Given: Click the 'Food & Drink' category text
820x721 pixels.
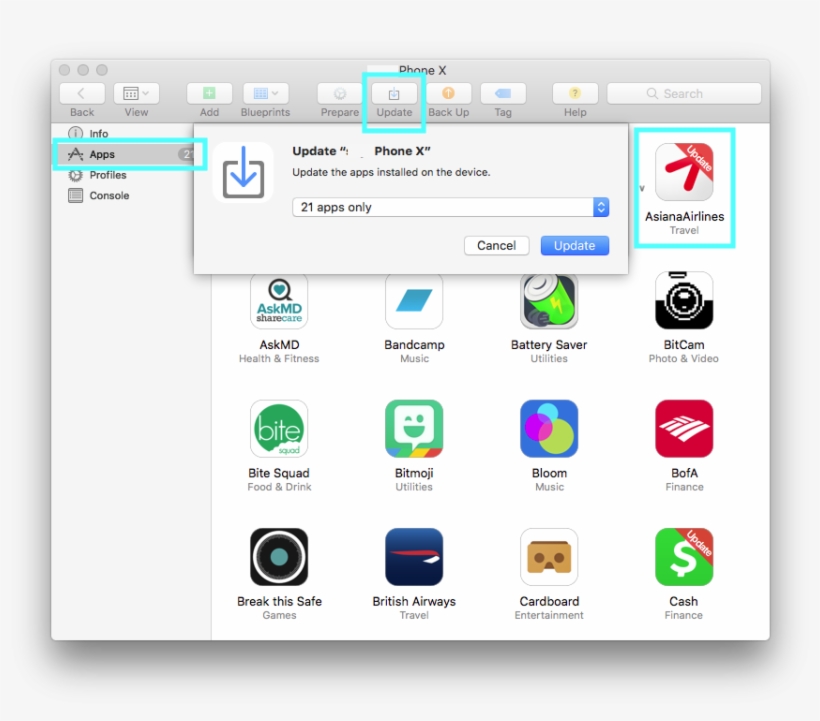Looking at the screenshot, I should pyautogui.click(x=279, y=487).
